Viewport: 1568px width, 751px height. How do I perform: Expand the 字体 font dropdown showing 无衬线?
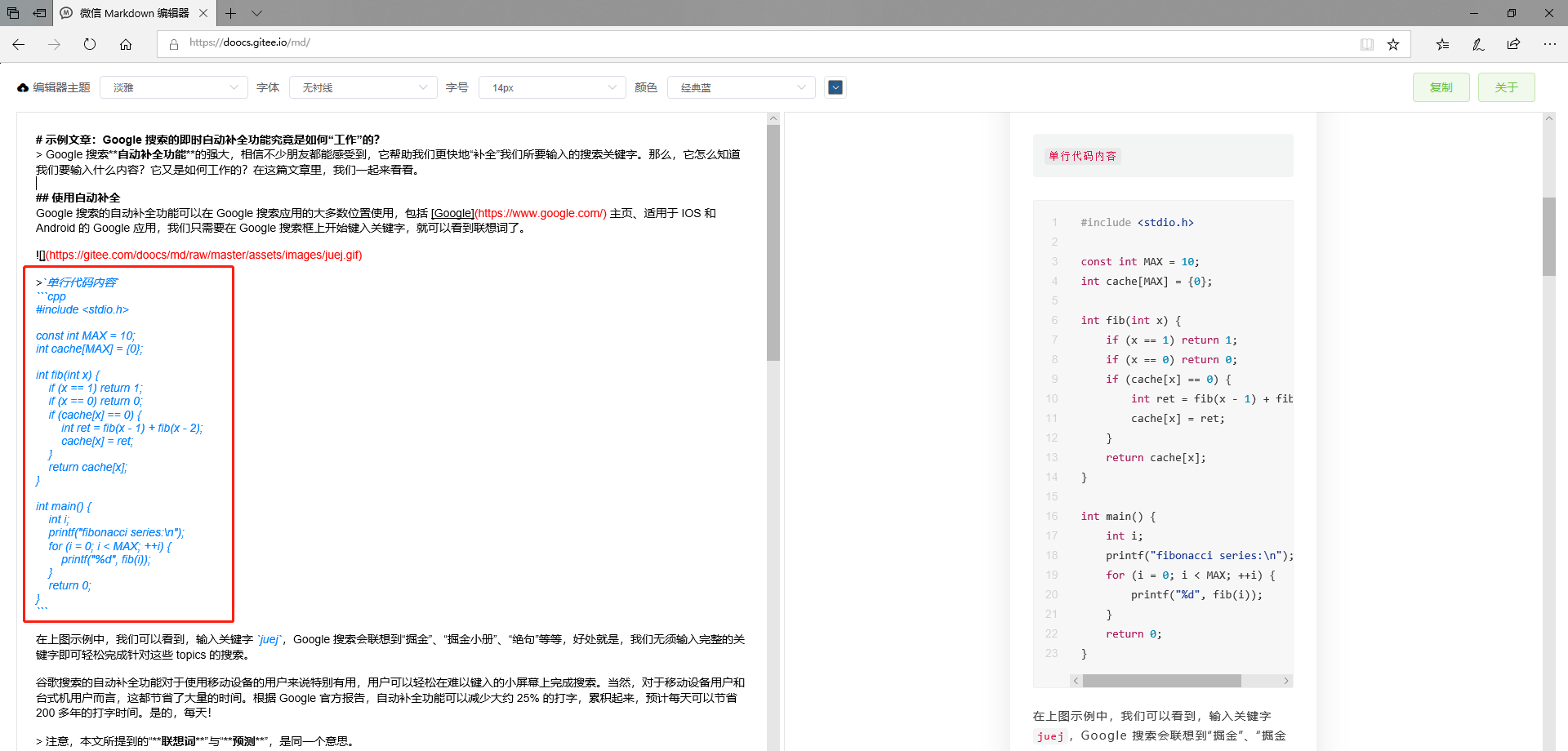(x=363, y=87)
